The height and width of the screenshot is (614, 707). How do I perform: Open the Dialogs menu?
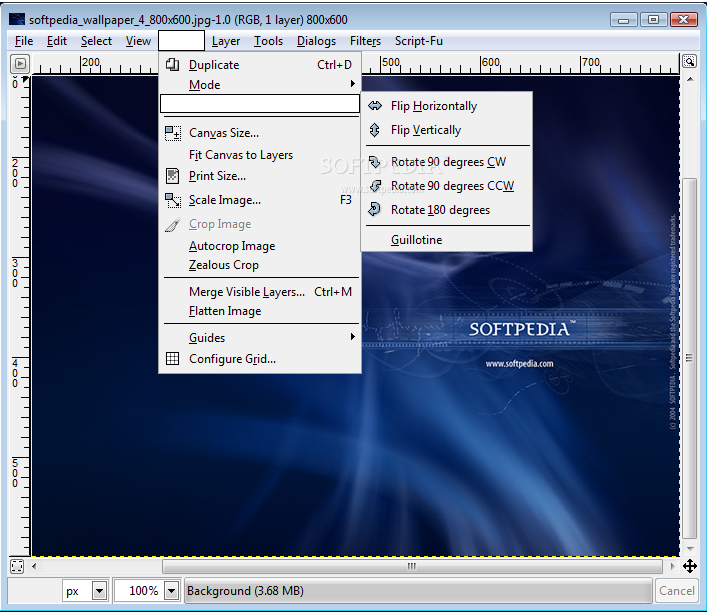[316, 41]
